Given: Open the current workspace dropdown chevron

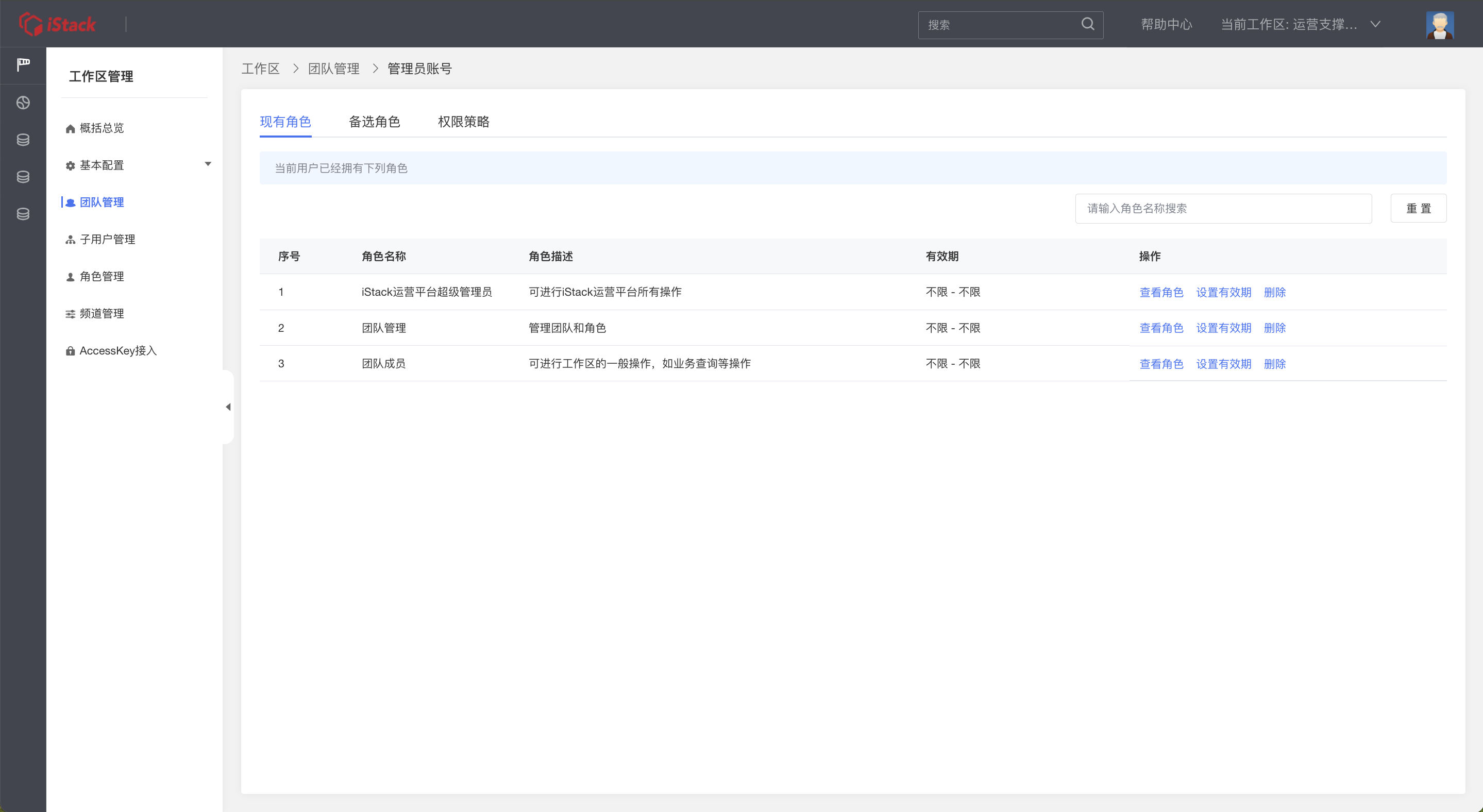Looking at the screenshot, I should (x=1375, y=24).
